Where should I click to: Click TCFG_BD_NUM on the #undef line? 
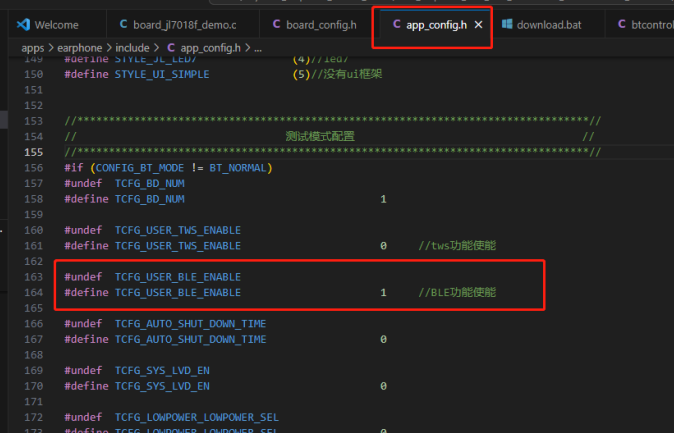(150, 184)
